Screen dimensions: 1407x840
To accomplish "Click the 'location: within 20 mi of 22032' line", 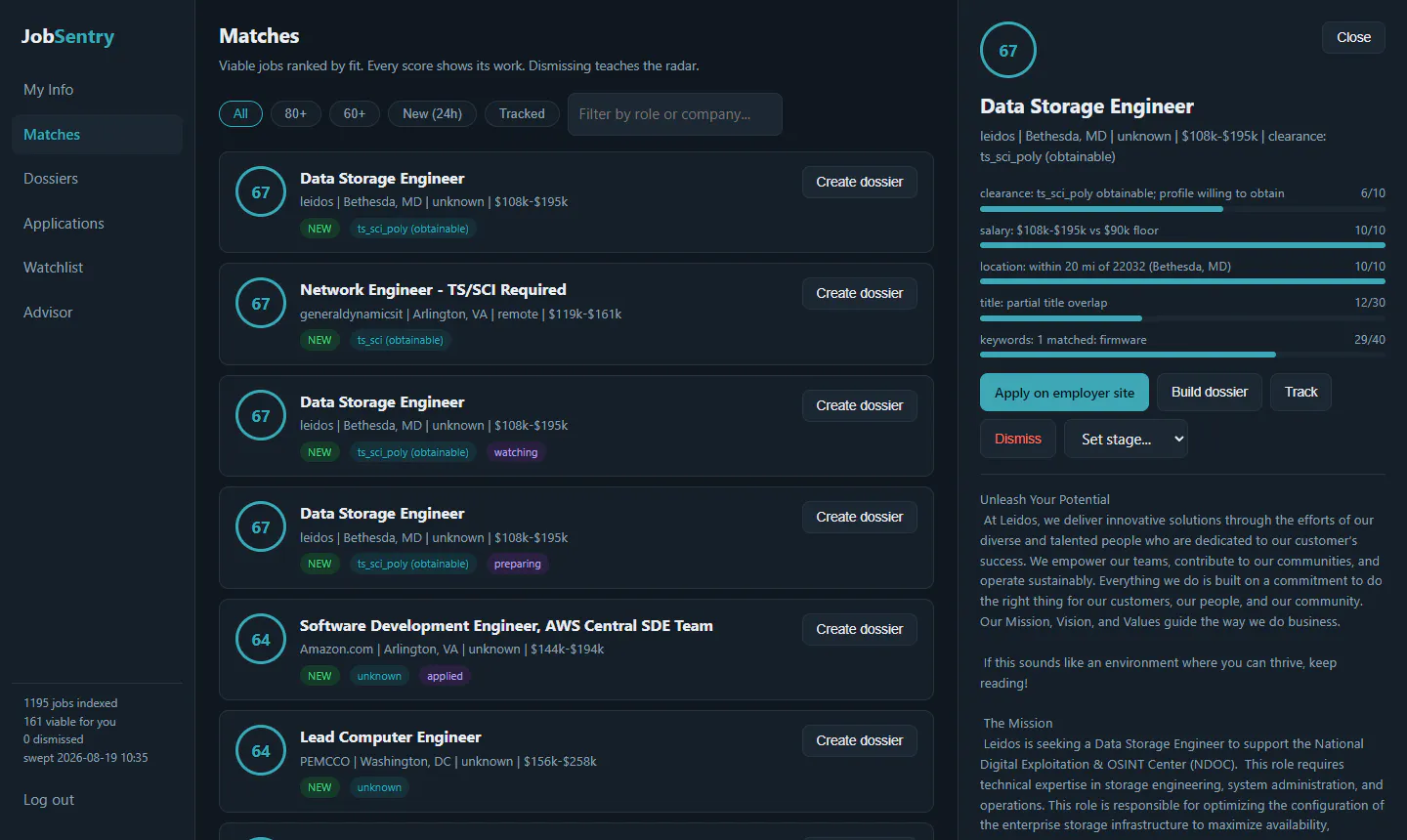I will click(x=1105, y=267).
